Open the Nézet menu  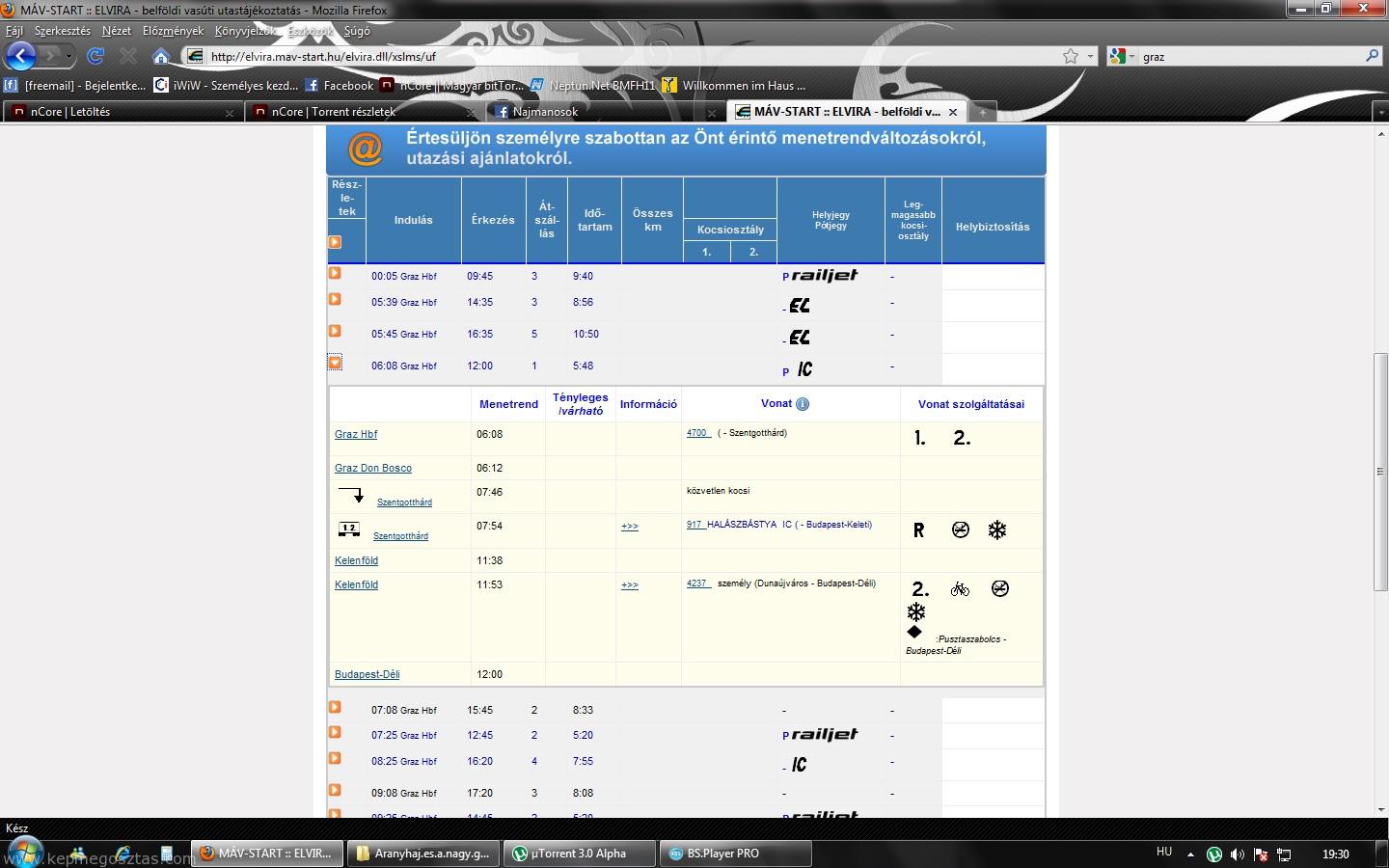[117, 31]
